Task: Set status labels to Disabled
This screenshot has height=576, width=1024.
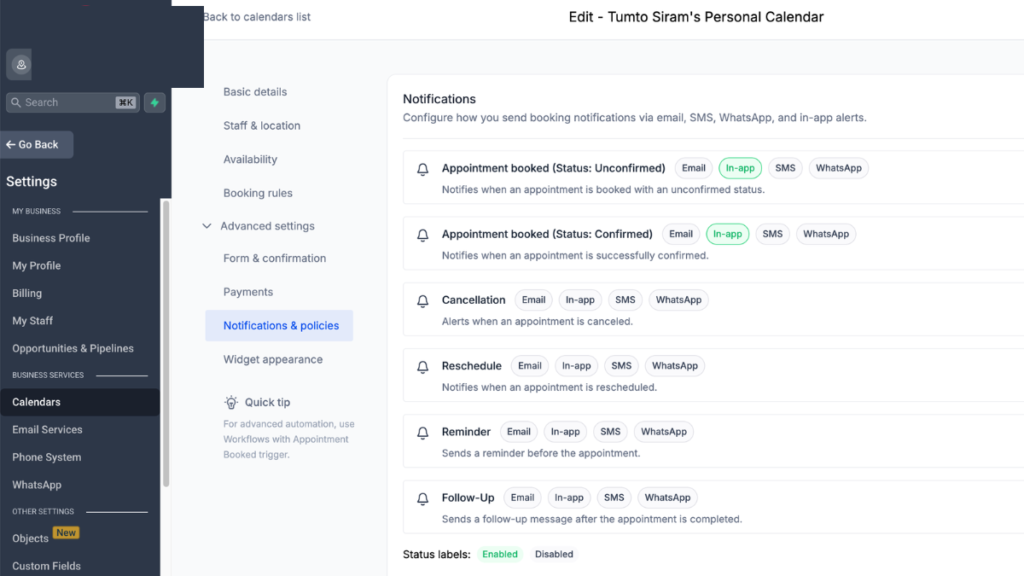Action: point(553,553)
